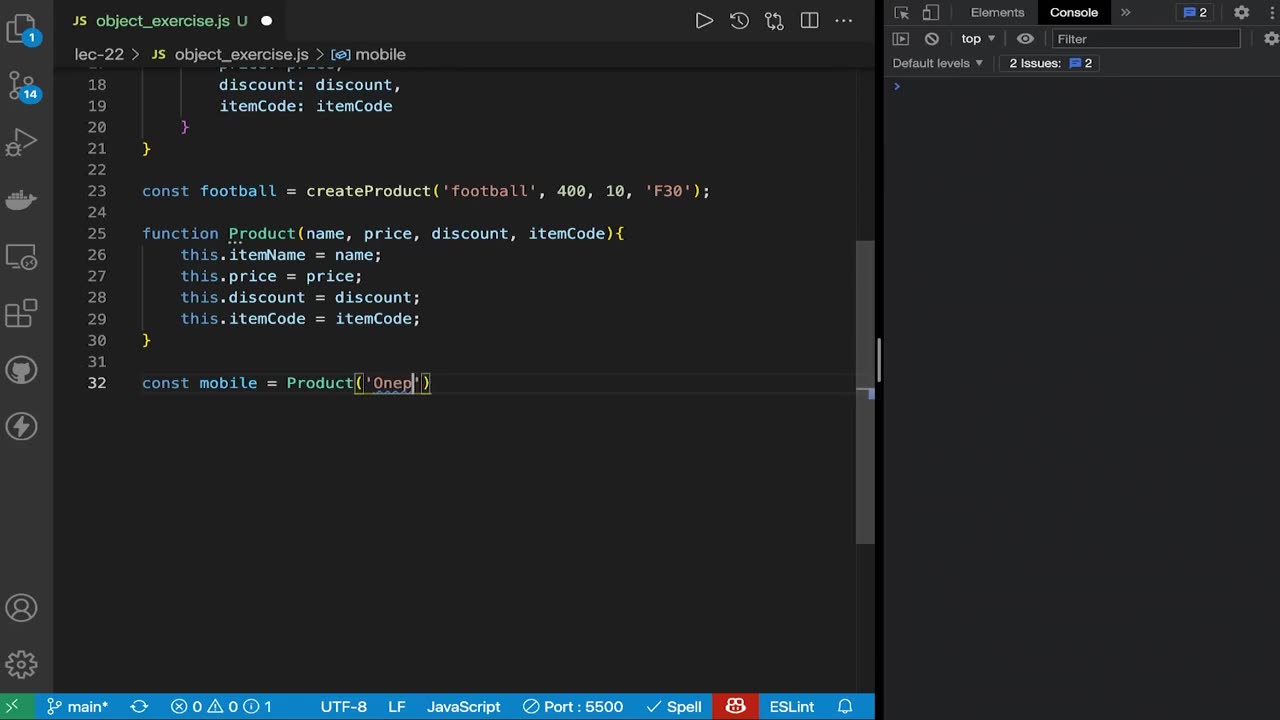Viewport: 1280px width, 720px height.
Task: Open the timeline history icon in editor toolbar
Action: pyautogui.click(x=739, y=20)
